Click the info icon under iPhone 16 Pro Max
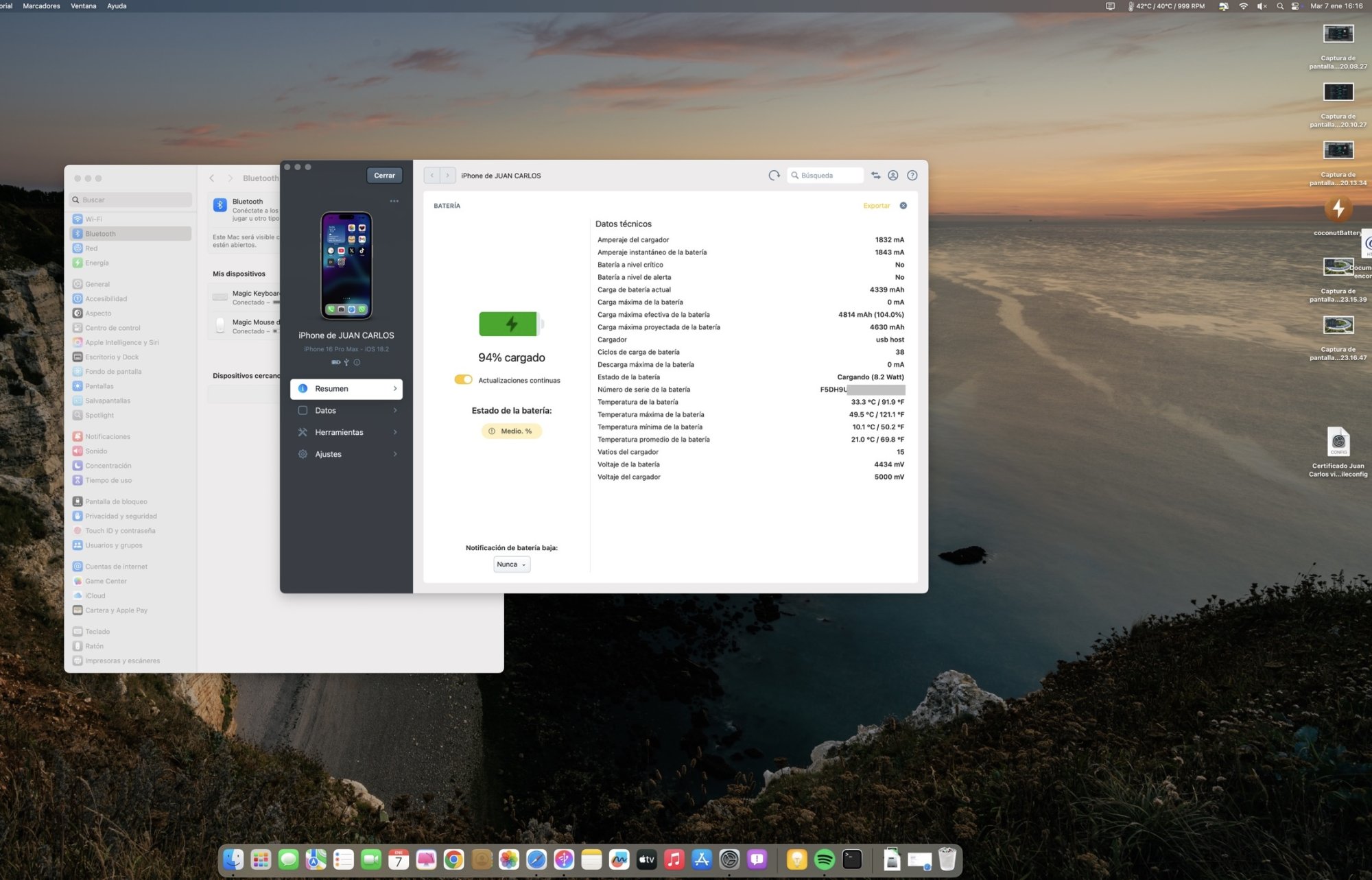This screenshot has height=880, width=1372. (357, 362)
